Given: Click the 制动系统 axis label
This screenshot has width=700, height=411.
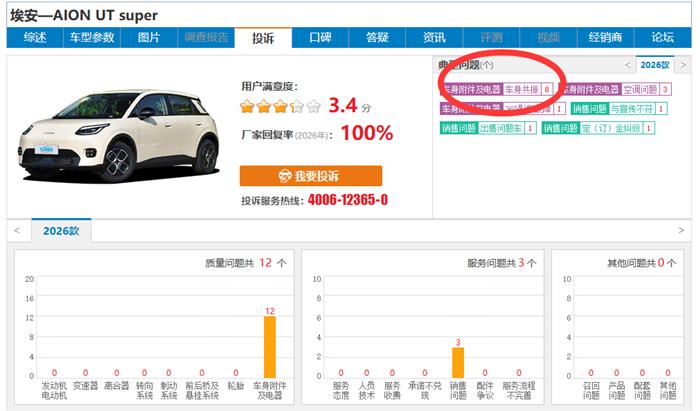Looking at the screenshot, I should tap(169, 390).
